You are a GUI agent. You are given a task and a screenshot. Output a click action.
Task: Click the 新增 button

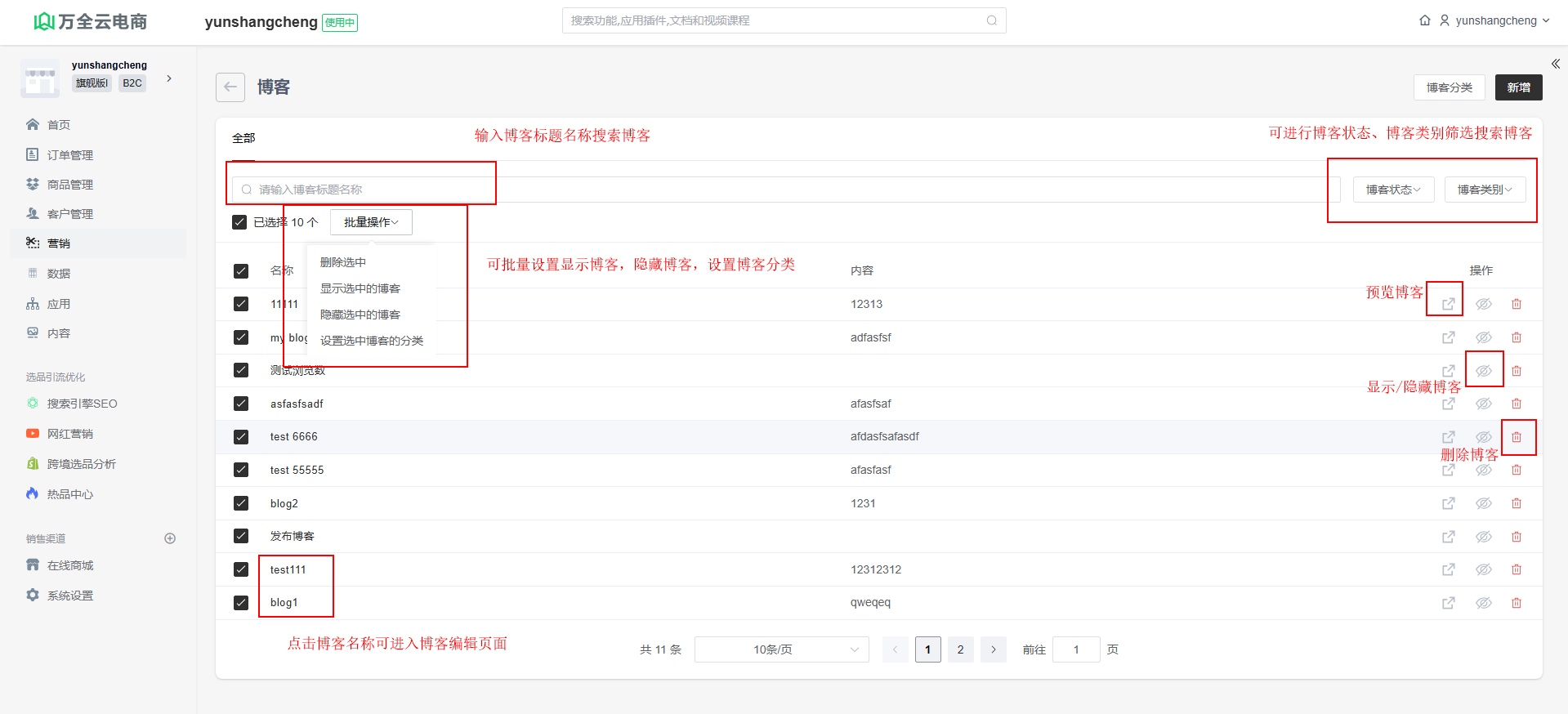pyautogui.click(x=1518, y=87)
